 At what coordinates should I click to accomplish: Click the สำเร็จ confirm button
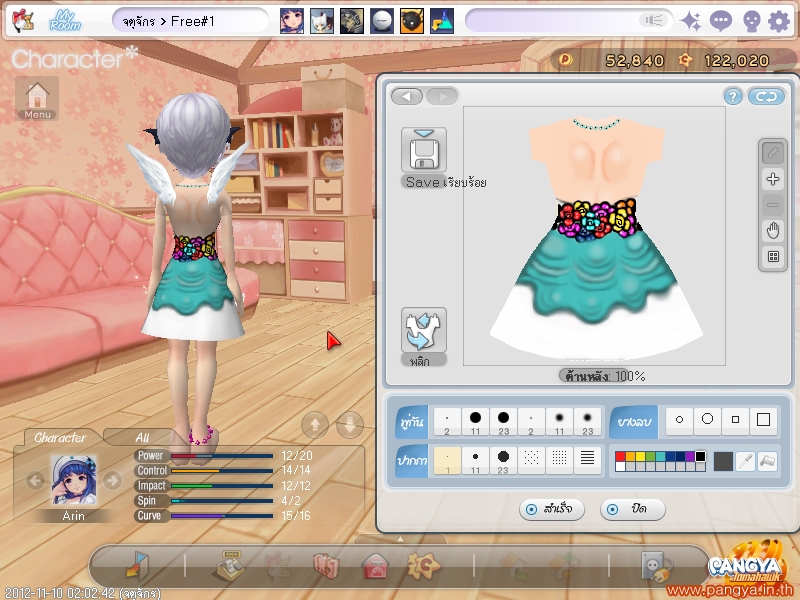pos(552,509)
